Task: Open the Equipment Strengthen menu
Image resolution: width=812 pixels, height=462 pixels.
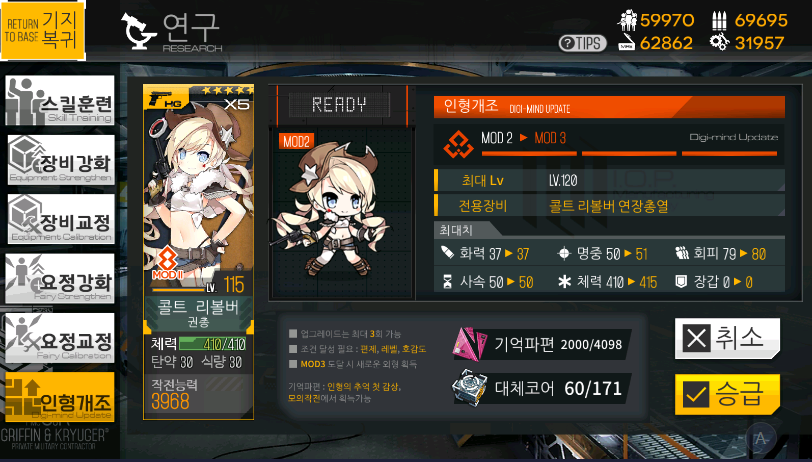Action: [x=61, y=160]
